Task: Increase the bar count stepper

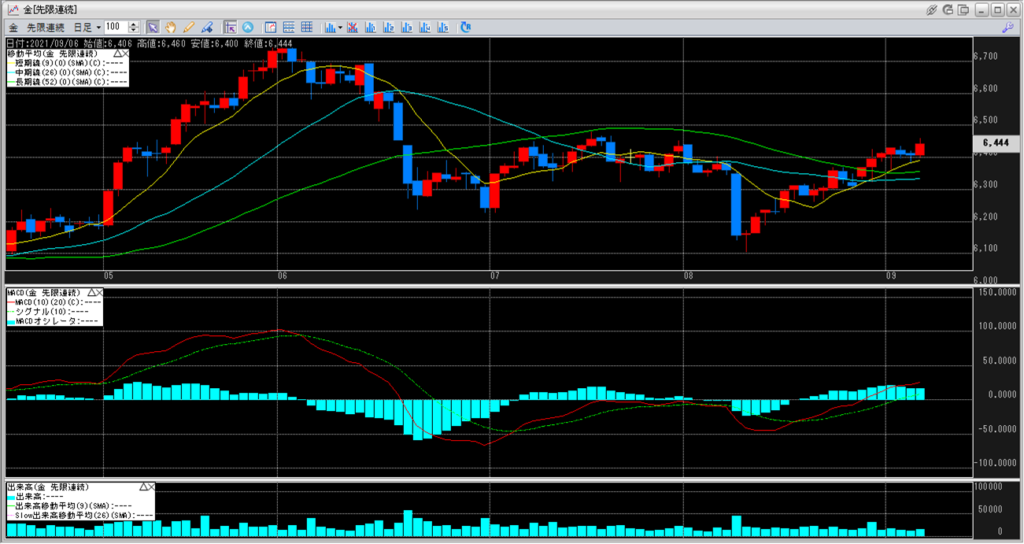Action: 134,24
